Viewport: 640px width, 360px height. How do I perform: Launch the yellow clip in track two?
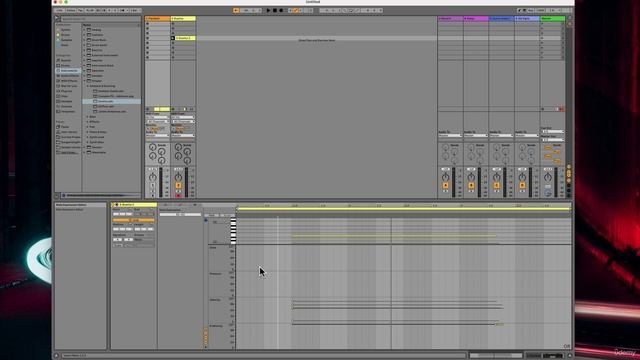point(173,38)
